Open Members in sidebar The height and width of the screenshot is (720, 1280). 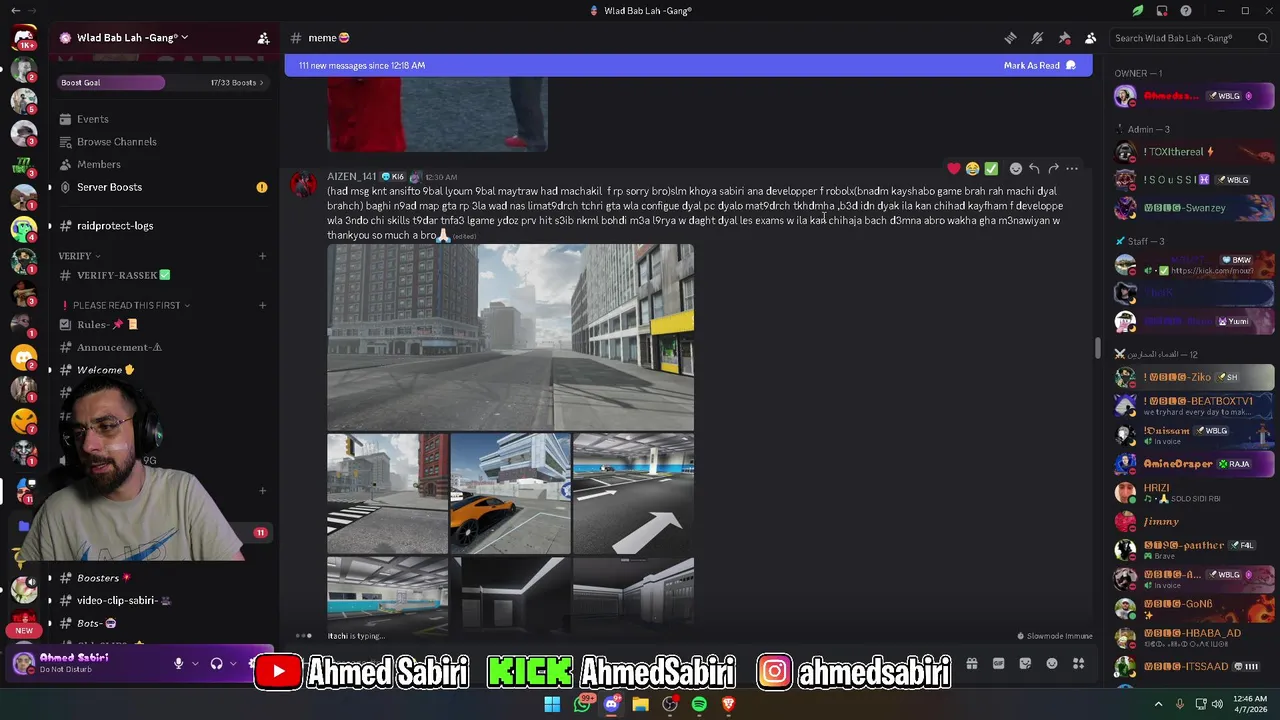(x=162, y=164)
